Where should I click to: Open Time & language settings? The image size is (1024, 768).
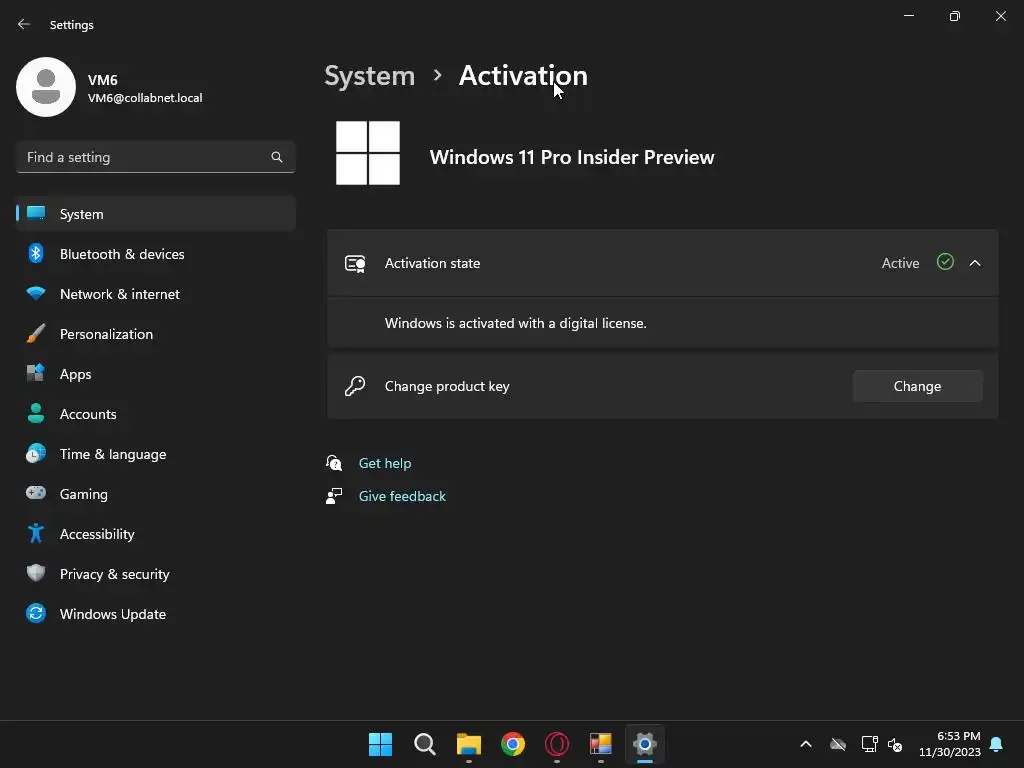pyautogui.click(x=155, y=454)
